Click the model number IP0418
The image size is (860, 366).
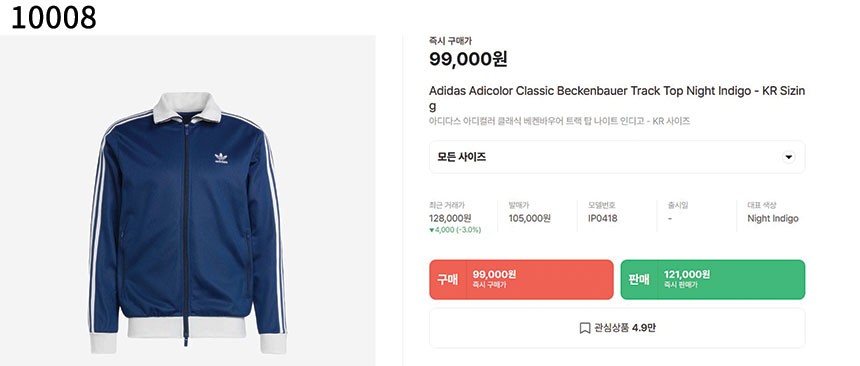tap(603, 218)
